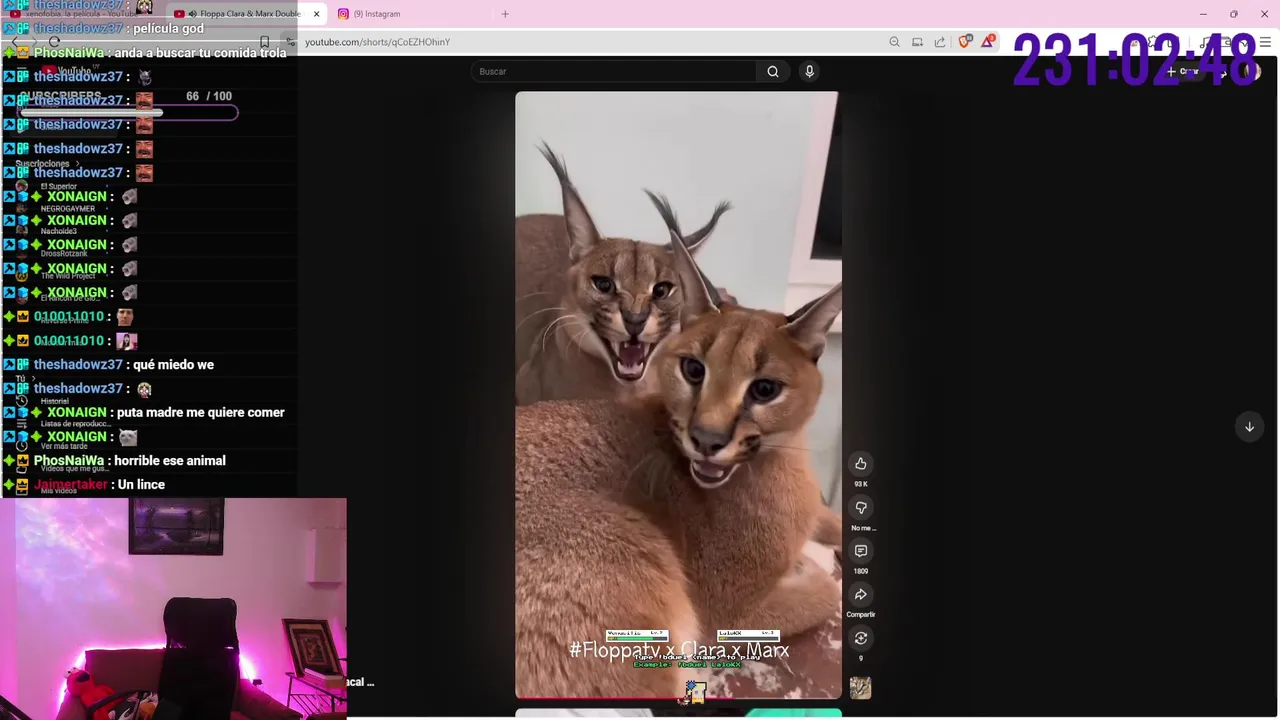Image resolution: width=1280 pixels, height=720 pixels.
Task: Open the sound thumbnail below the remix button
Action: pos(860,688)
